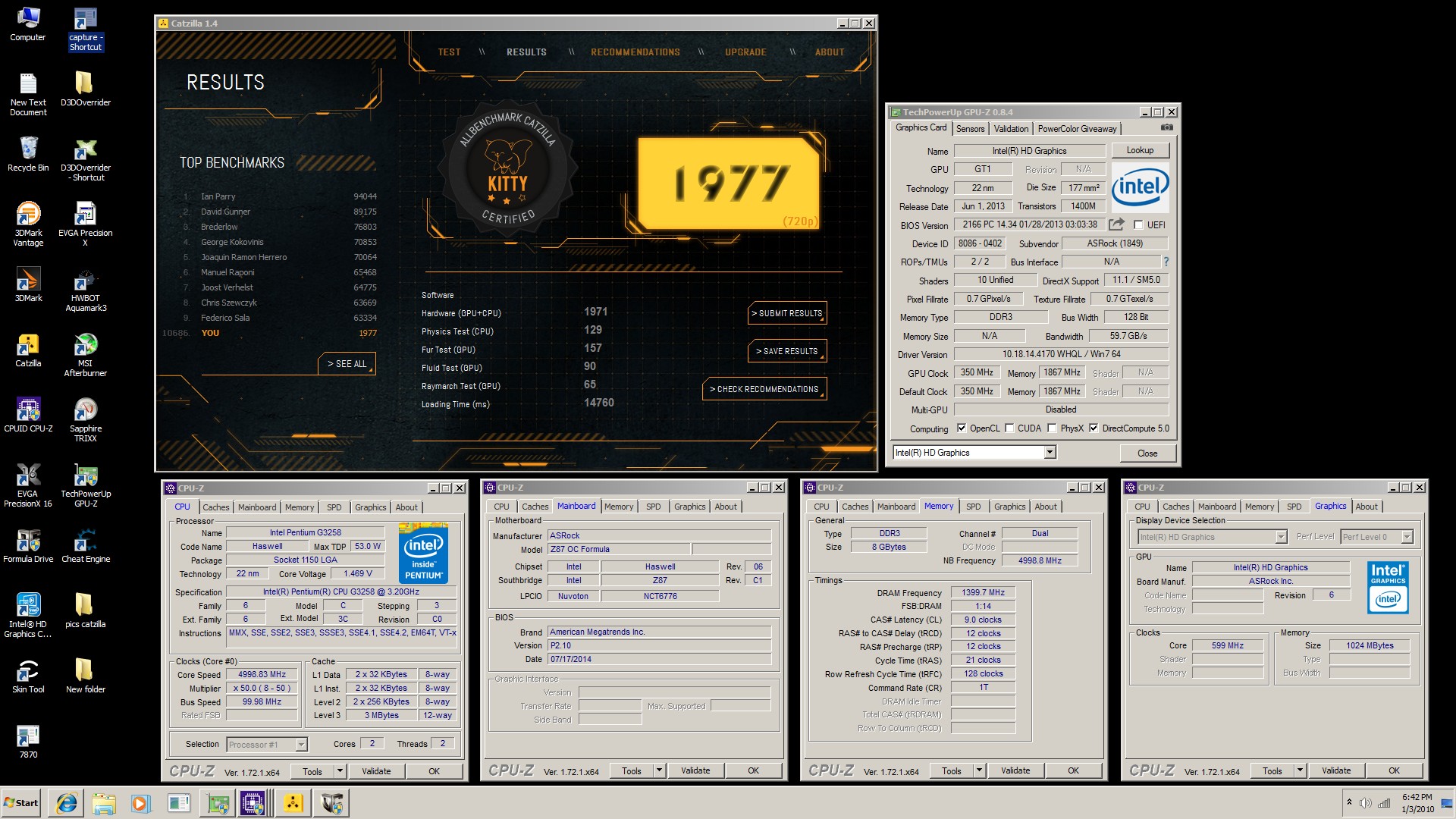Image resolution: width=1456 pixels, height=819 pixels.
Task: Click SAVE RESULTS in Catzilla
Action: tap(787, 351)
